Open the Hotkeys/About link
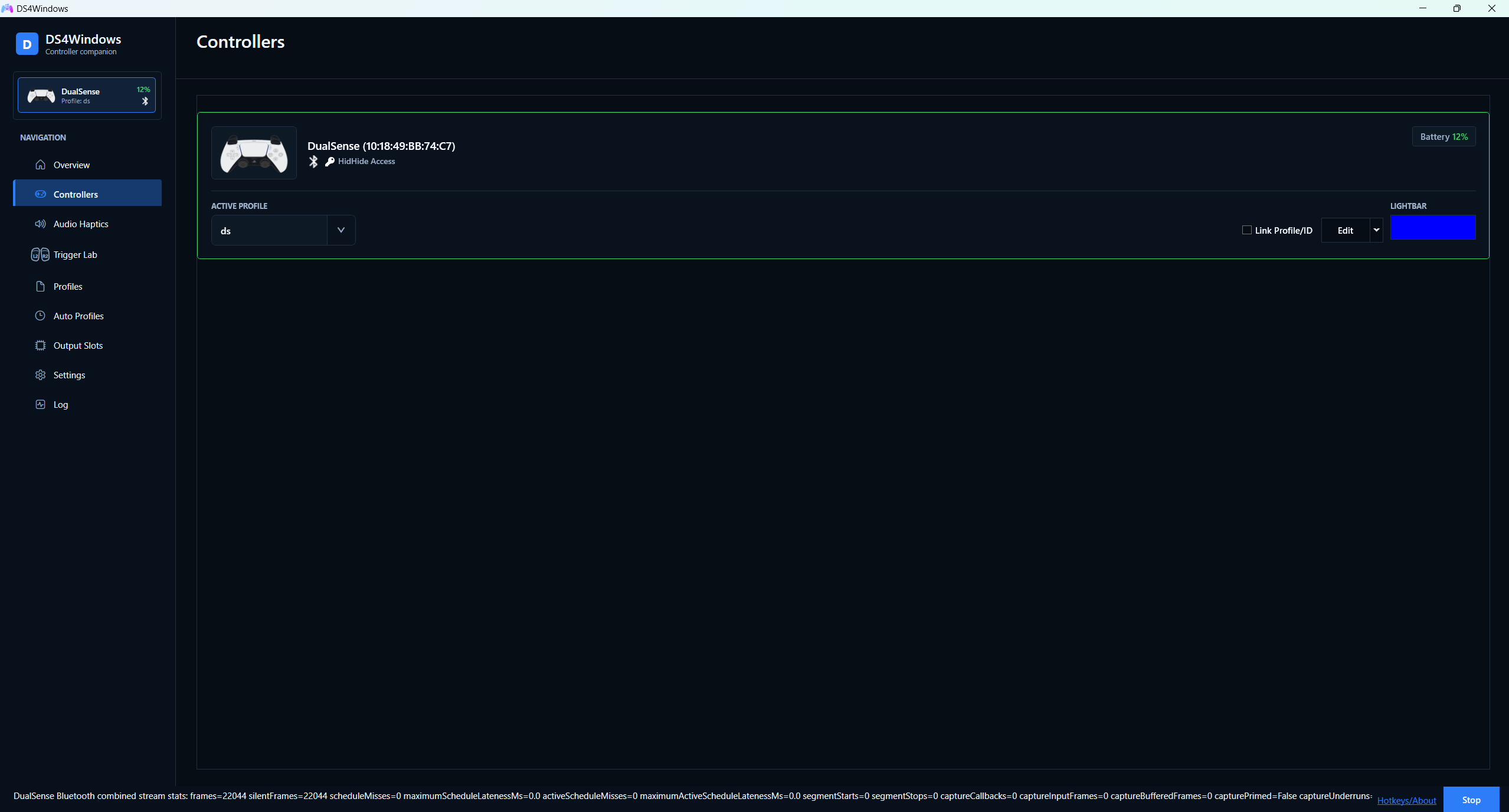This screenshot has height=812, width=1509. [x=1406, y=800]
